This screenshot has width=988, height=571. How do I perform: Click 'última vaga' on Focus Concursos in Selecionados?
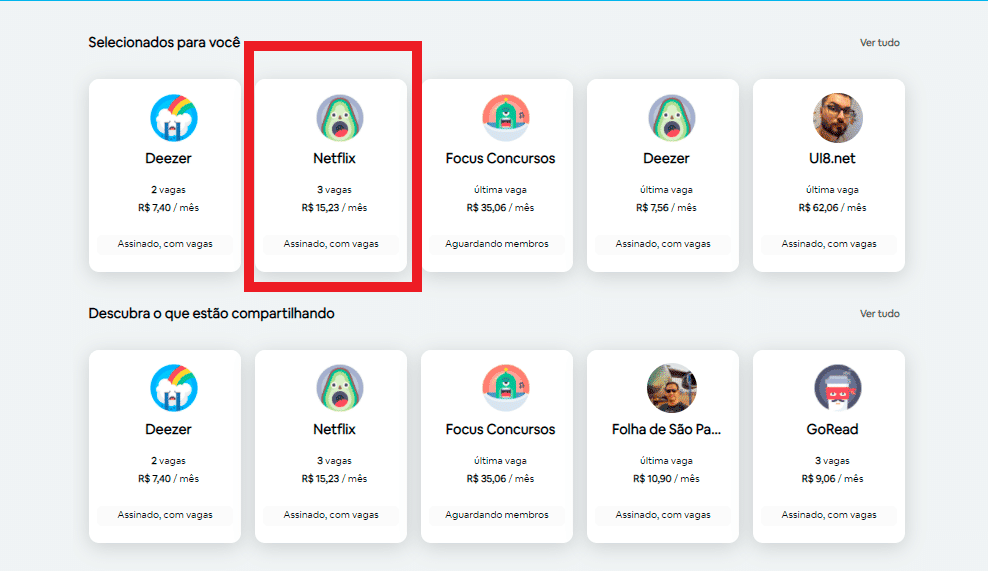500,190
